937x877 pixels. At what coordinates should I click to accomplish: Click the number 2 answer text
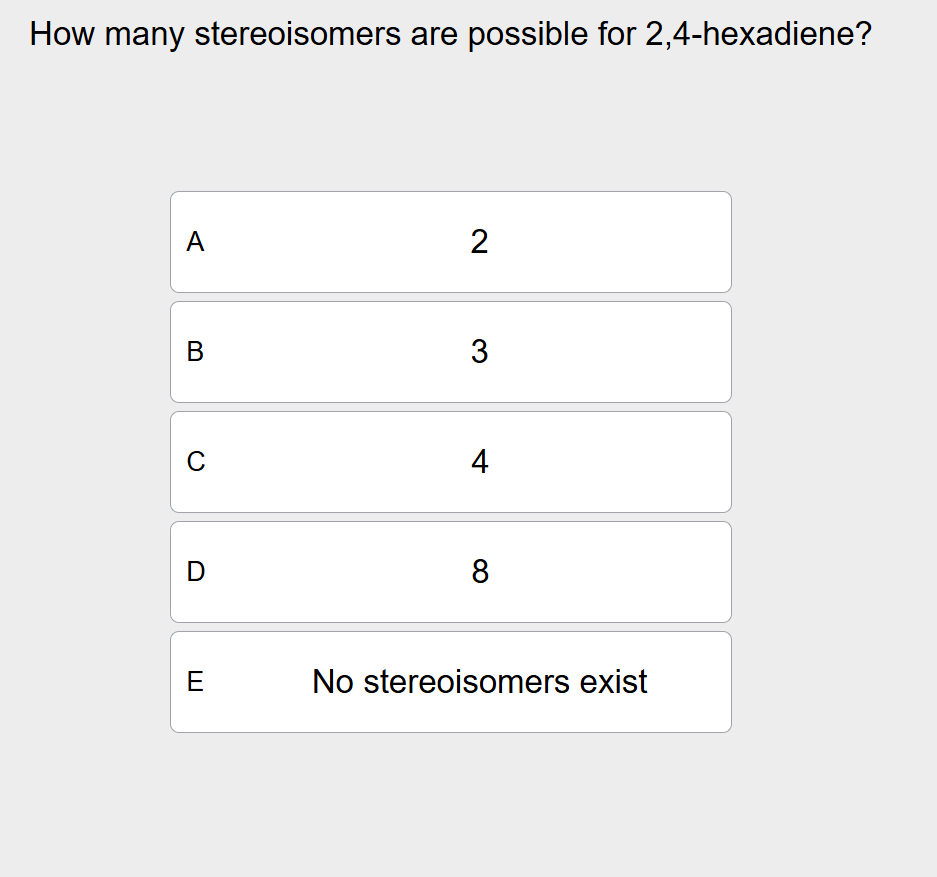480,242
